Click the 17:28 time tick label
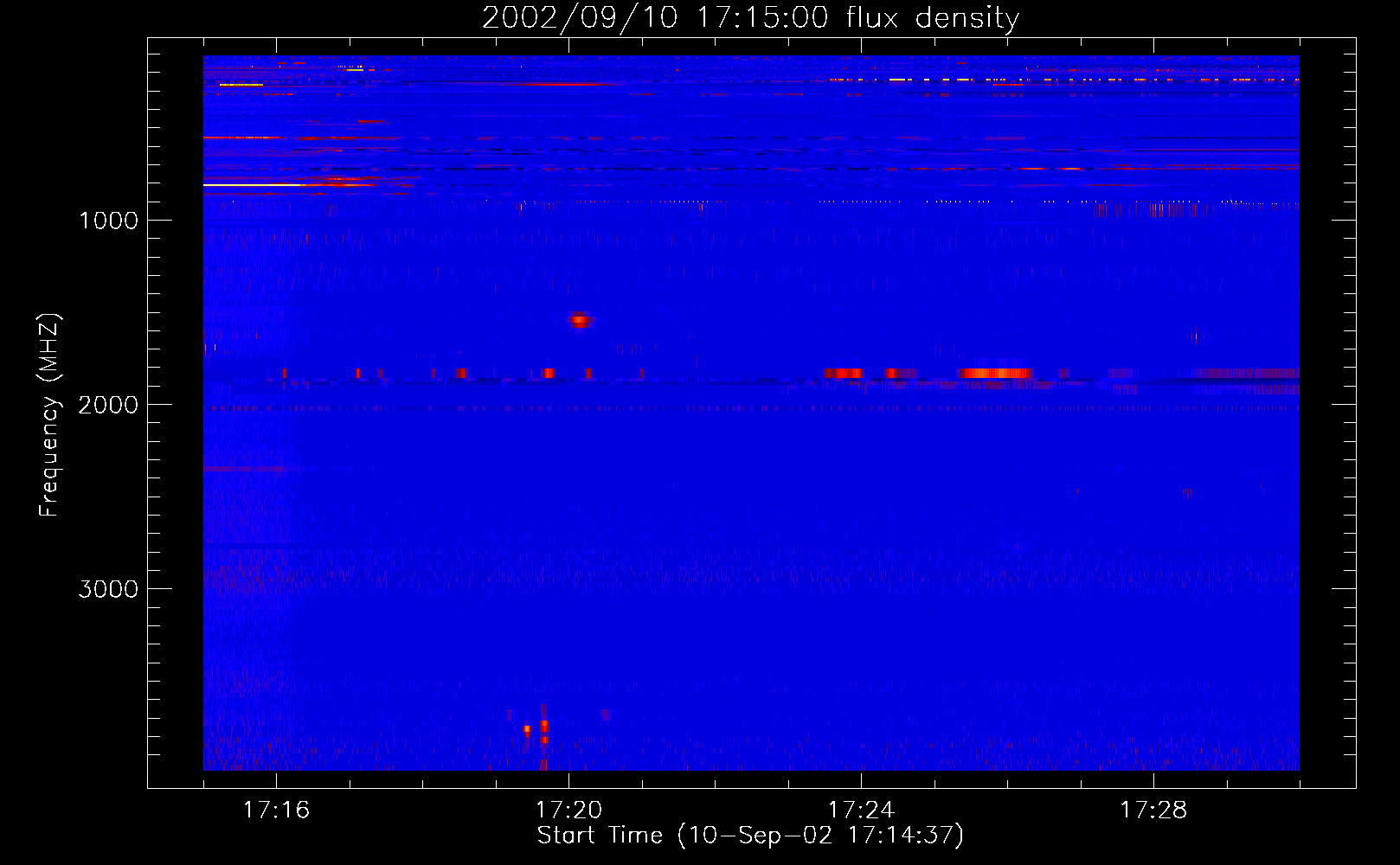This screenshot has width=1400, height=865. [1153, 810]
